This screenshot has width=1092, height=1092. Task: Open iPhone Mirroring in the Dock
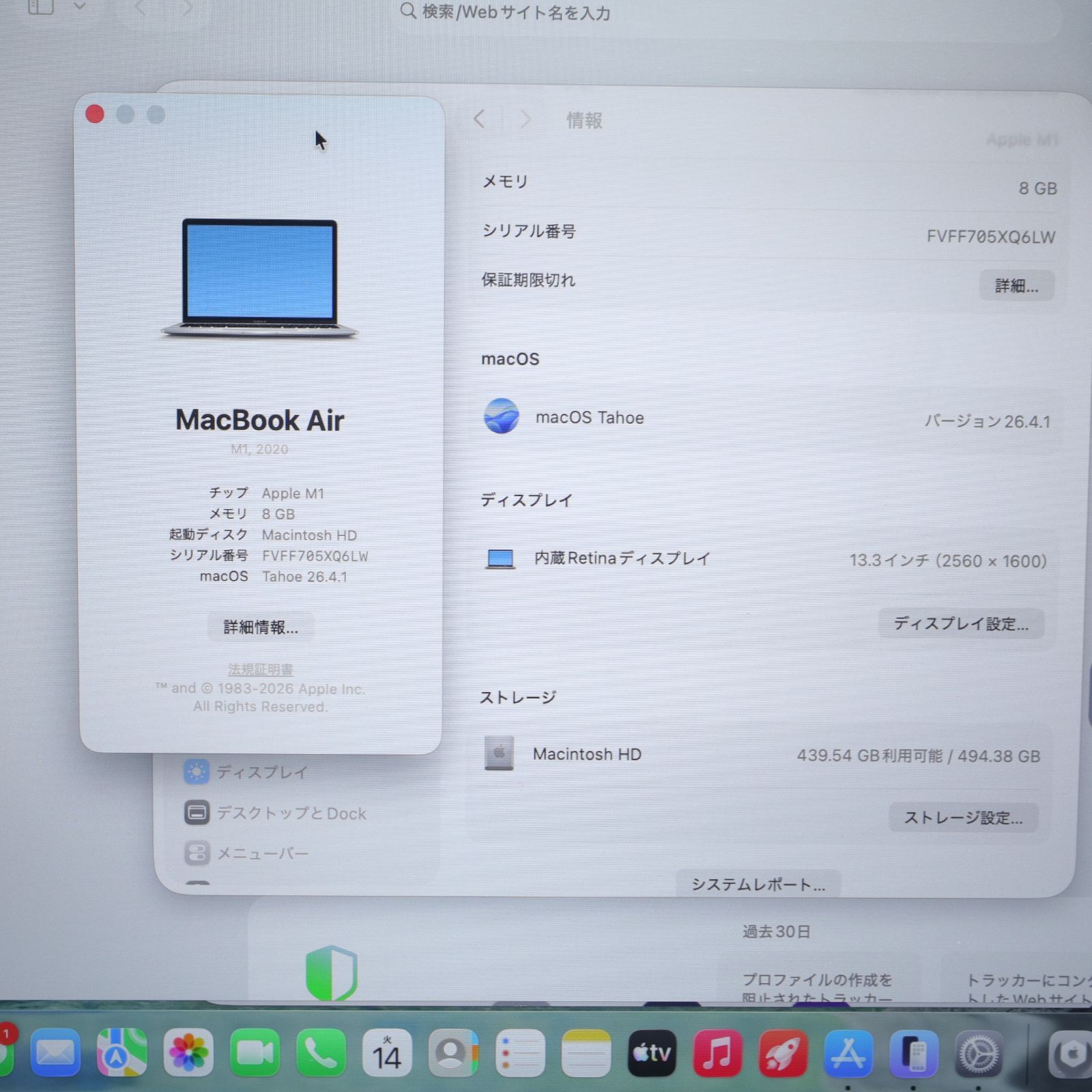click(x=914, y=1053)
